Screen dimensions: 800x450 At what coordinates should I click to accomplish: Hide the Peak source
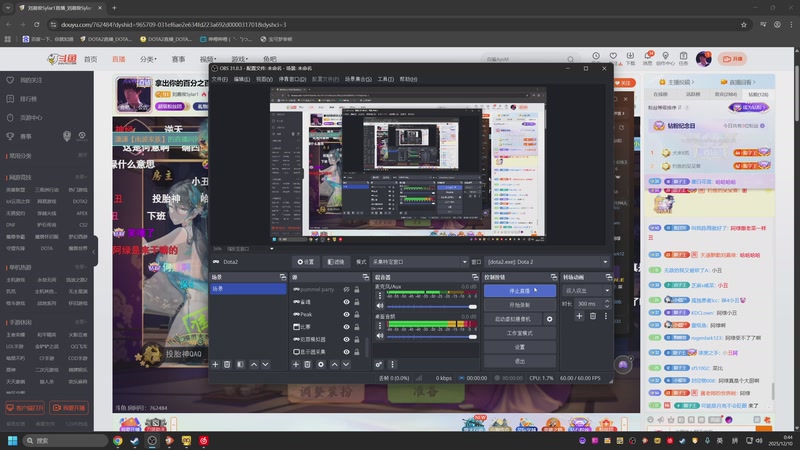(x=346, y=314)
